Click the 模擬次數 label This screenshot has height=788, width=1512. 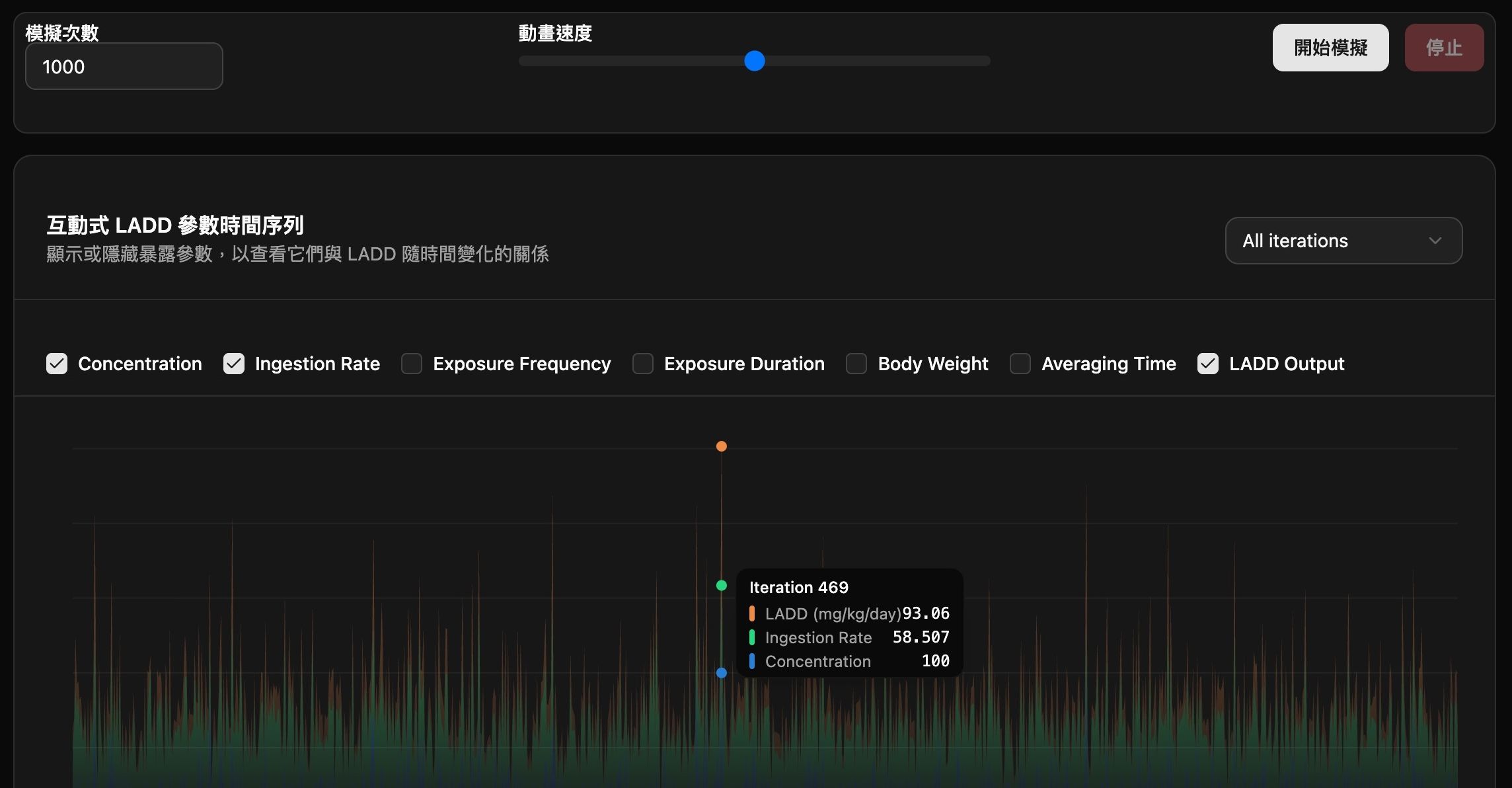click(x=62, y=33)
